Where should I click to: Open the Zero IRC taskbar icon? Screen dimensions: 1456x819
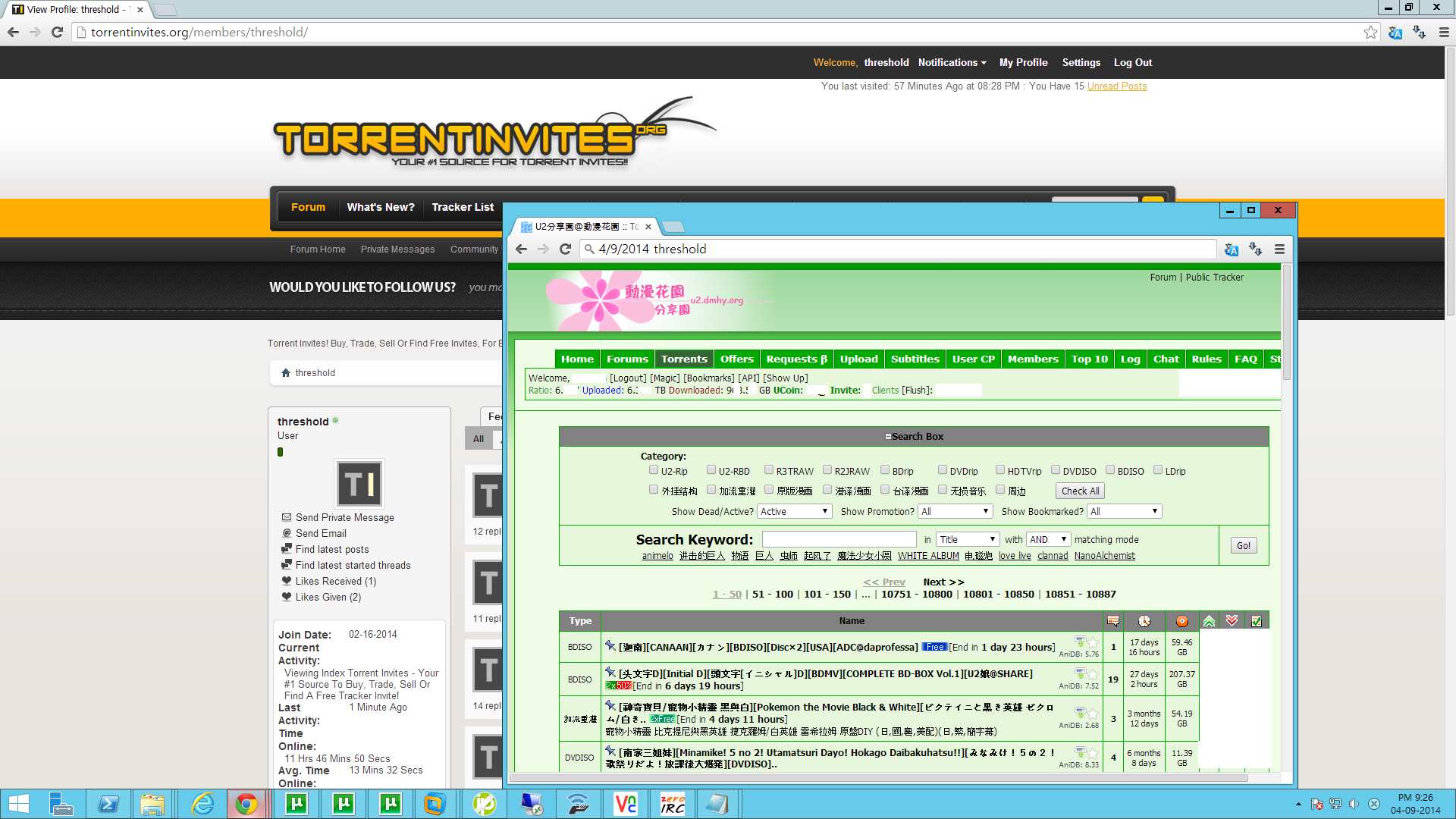(x=673, y=804)
